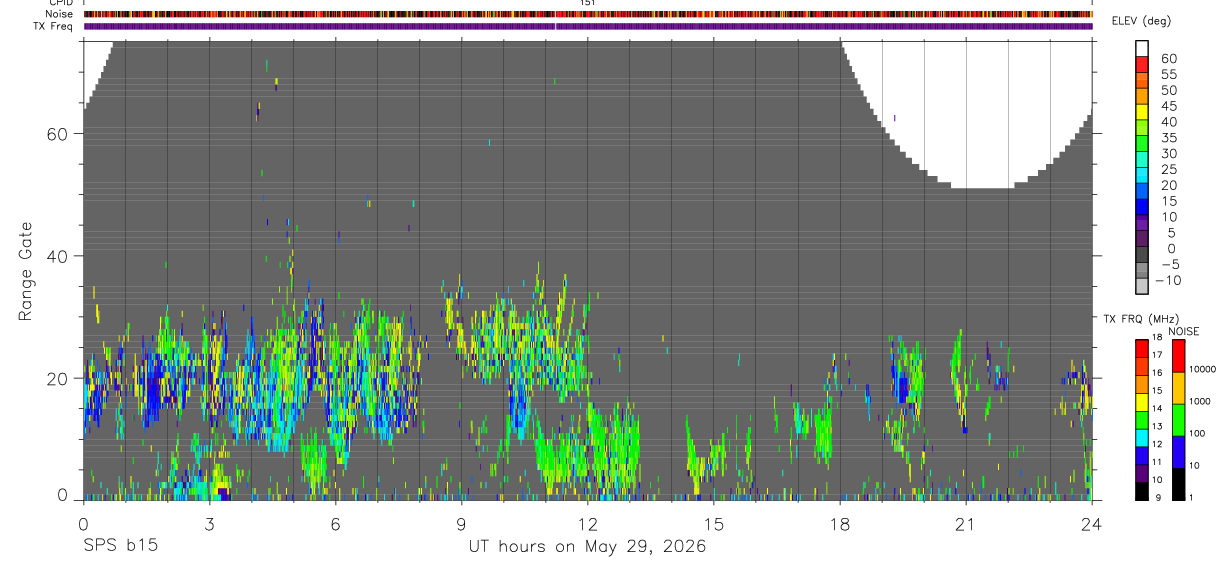Click the multicolored Noise strip above plot
Image resolution: width=1228 pixels, height=567 pixels.
pos(587,14)
